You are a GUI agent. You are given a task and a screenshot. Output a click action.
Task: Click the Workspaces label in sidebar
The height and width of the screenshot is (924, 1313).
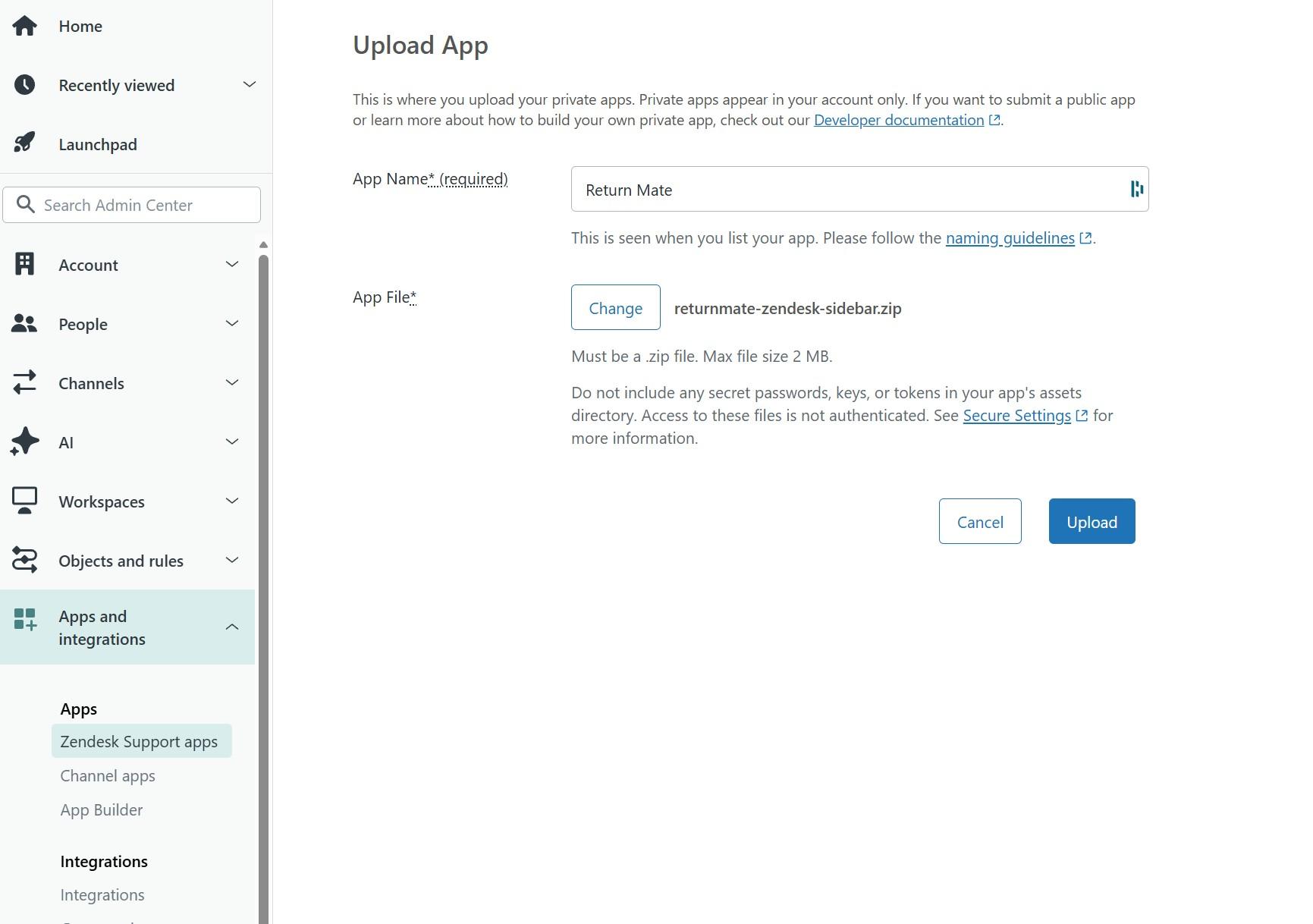pos(102,501)
